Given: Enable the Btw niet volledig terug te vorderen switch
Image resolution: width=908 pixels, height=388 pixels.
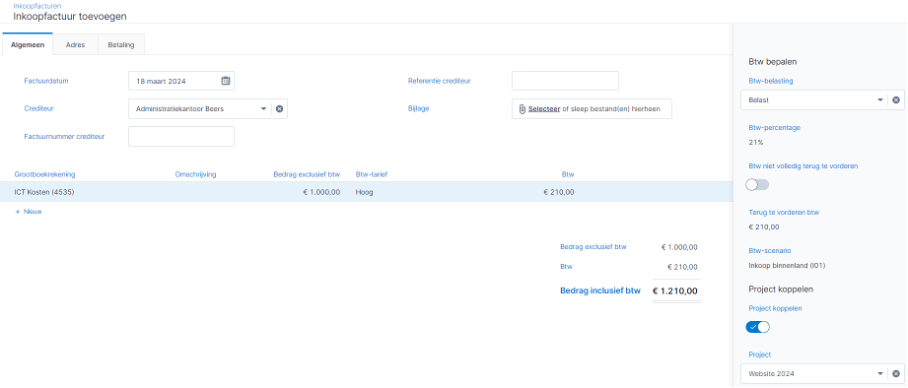Looking at the screenshot, I should [x=757, y=185].
